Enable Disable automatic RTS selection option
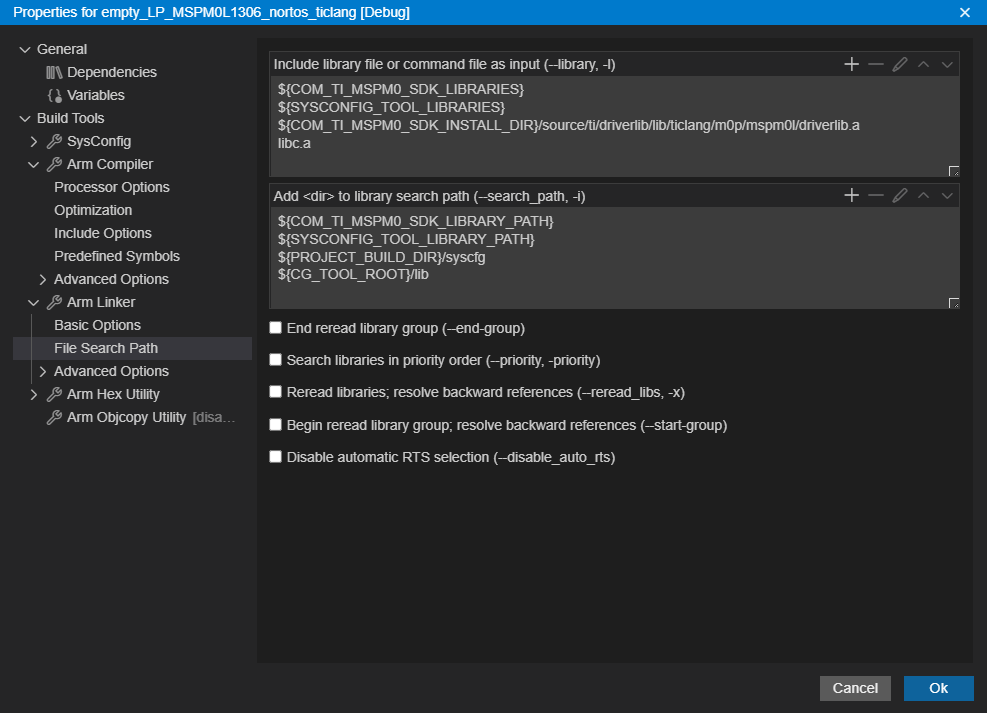 point(276,457)
